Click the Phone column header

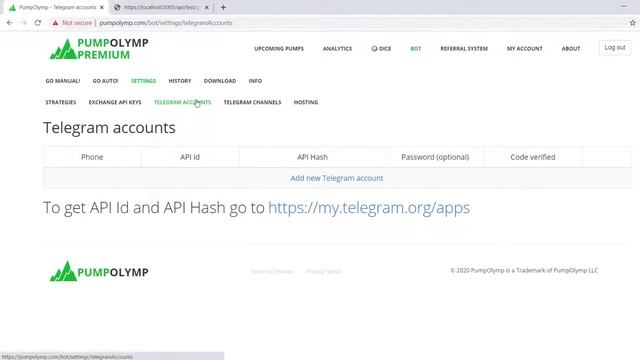coord(92,157)
